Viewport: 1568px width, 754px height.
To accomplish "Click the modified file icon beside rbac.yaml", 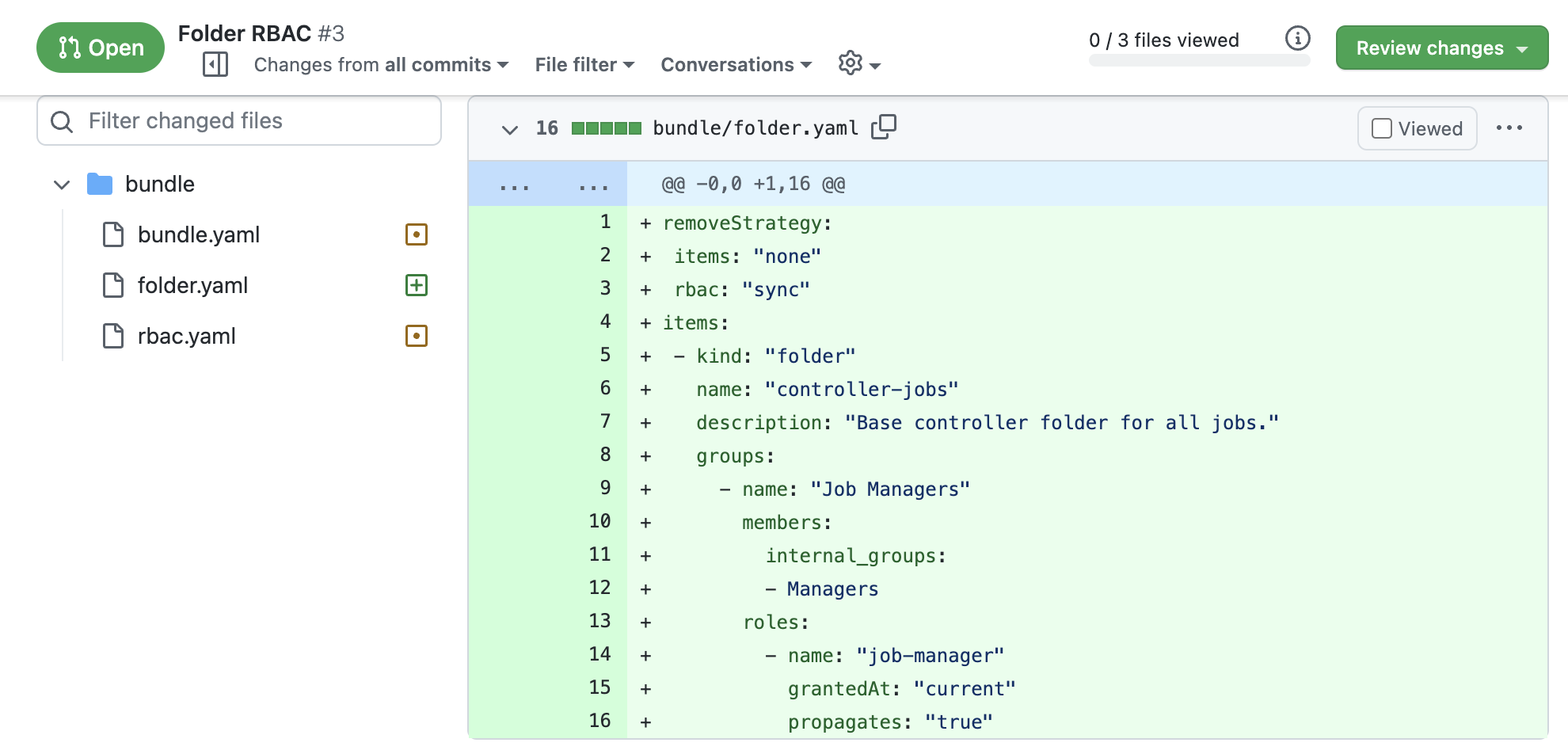I will [x=417, y=336].
